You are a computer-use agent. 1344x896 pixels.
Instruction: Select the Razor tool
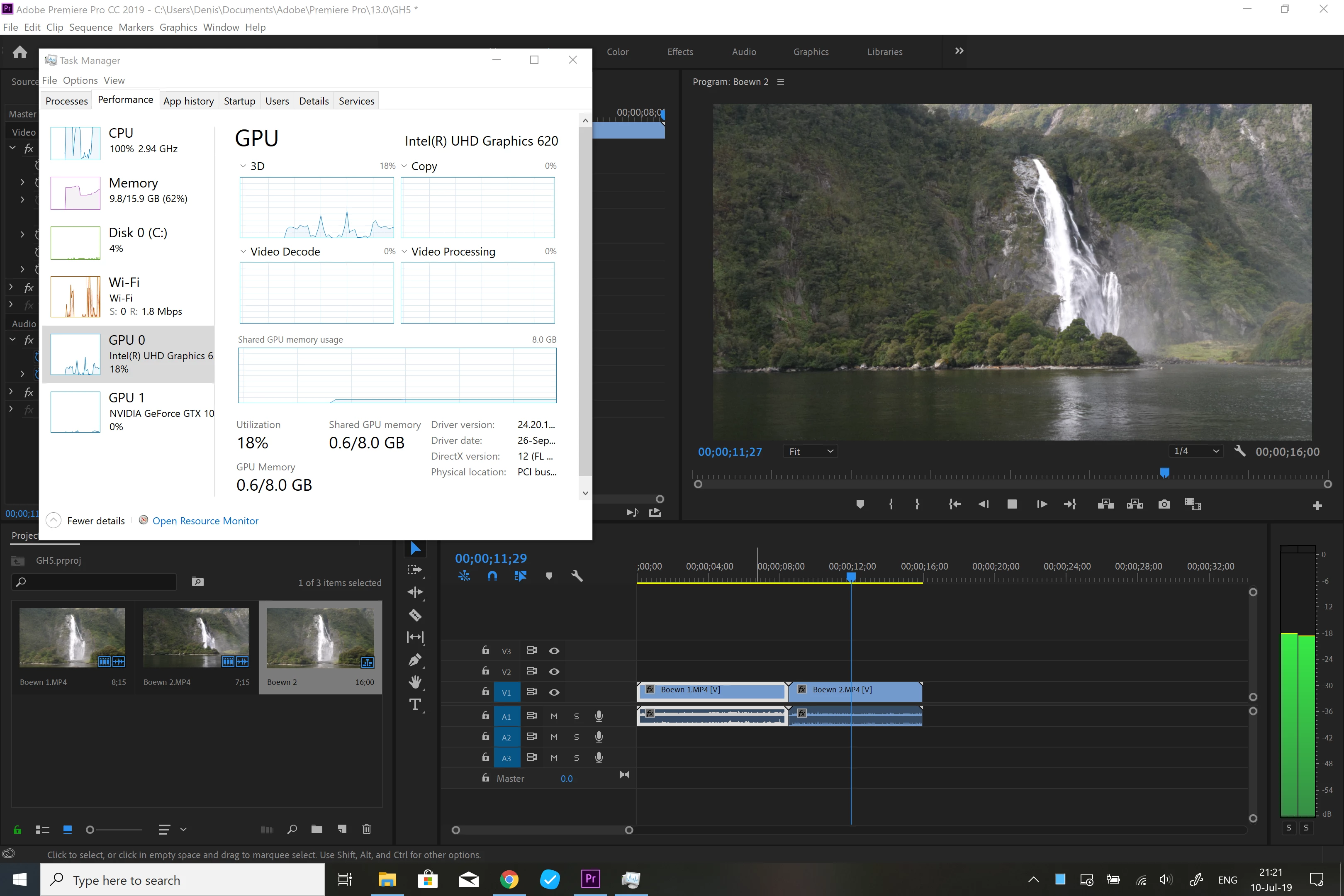pos(415,615)
